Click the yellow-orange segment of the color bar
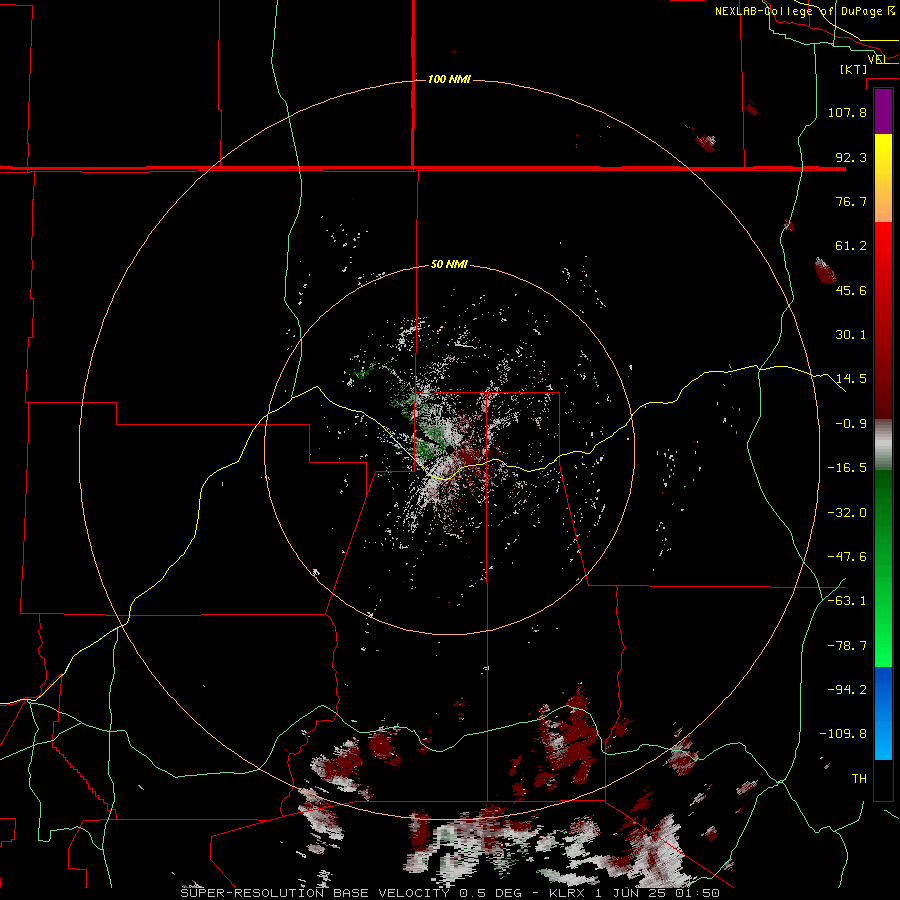 tap(883, 178)
